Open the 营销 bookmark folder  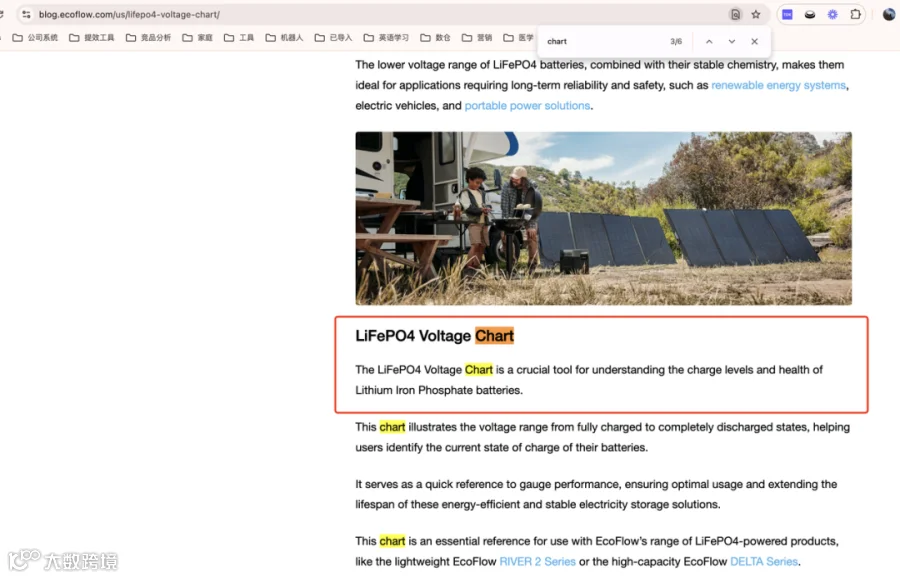point(477,37)
